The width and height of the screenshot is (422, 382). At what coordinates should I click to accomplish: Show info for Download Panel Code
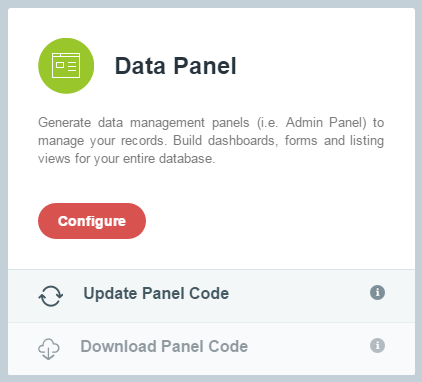click(x=377, y=345)
